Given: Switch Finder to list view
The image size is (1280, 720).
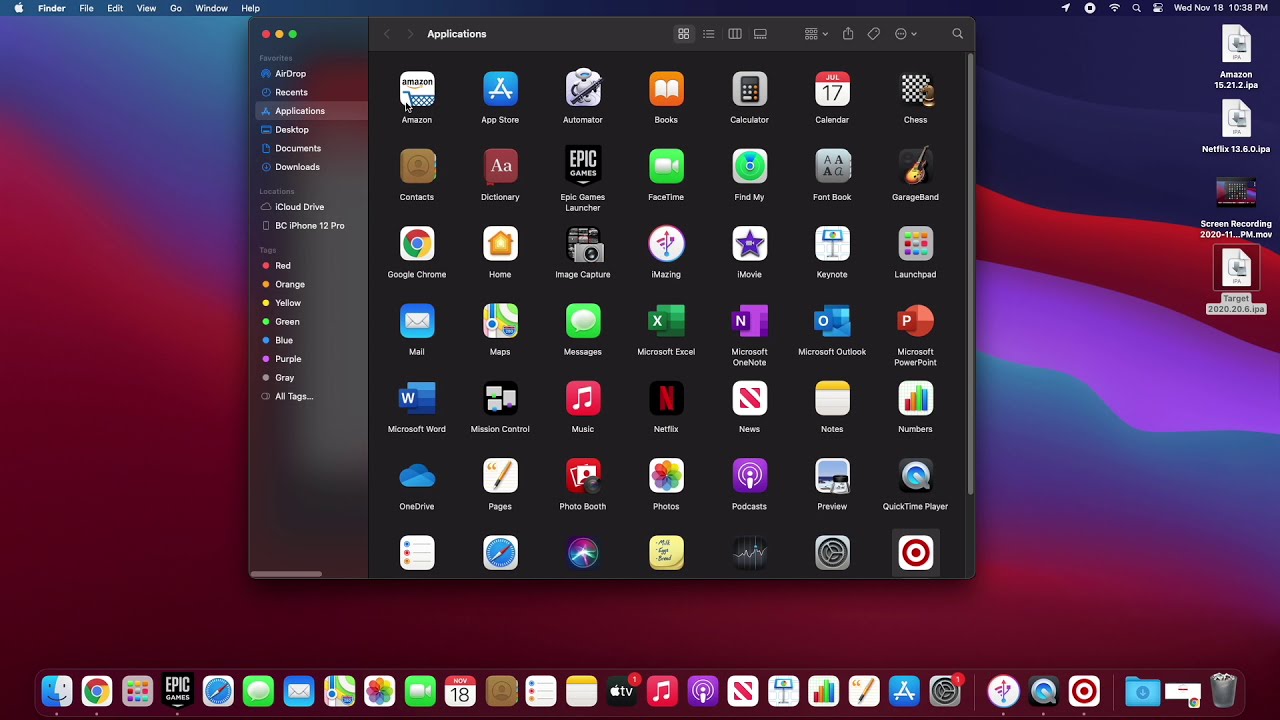Looking at the screenshot, I should point(709,34).
